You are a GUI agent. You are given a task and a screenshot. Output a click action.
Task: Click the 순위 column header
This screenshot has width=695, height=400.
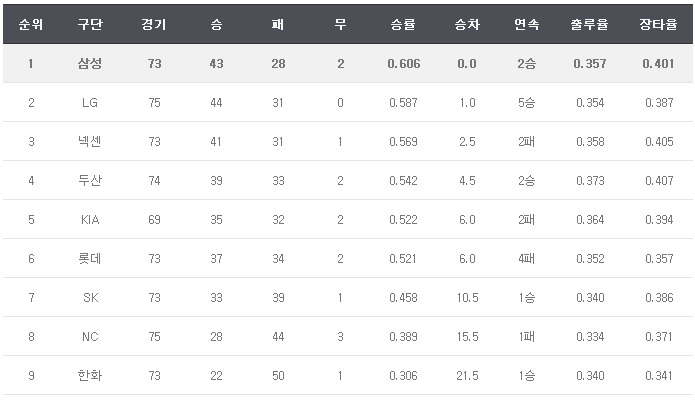31,24
